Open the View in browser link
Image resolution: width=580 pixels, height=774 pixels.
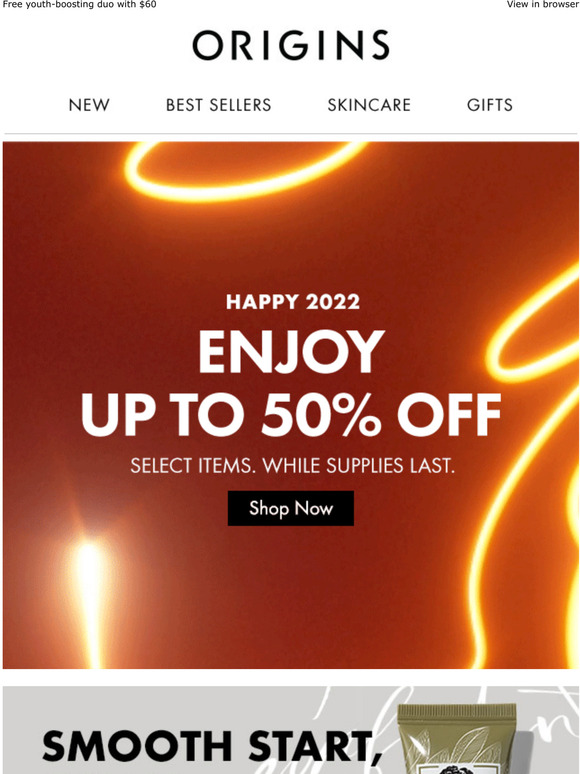(542, 4)
